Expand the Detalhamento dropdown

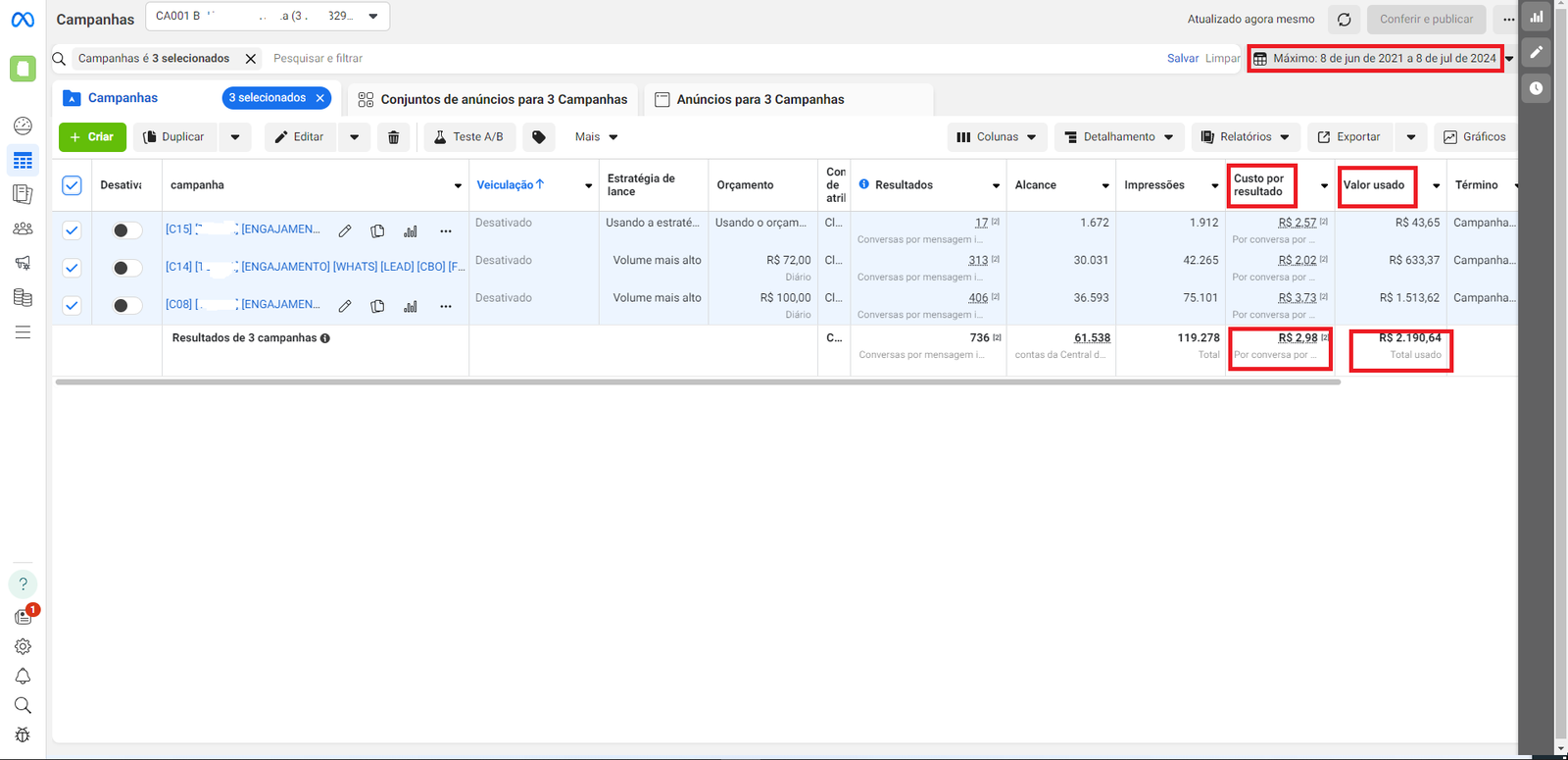[x=1118, y=137]
